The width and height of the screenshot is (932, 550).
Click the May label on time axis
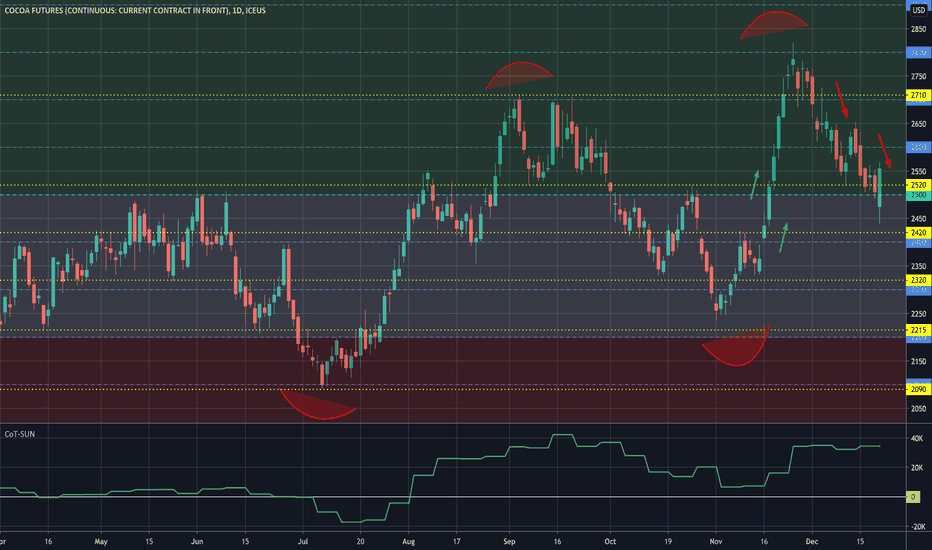[101, 542]
